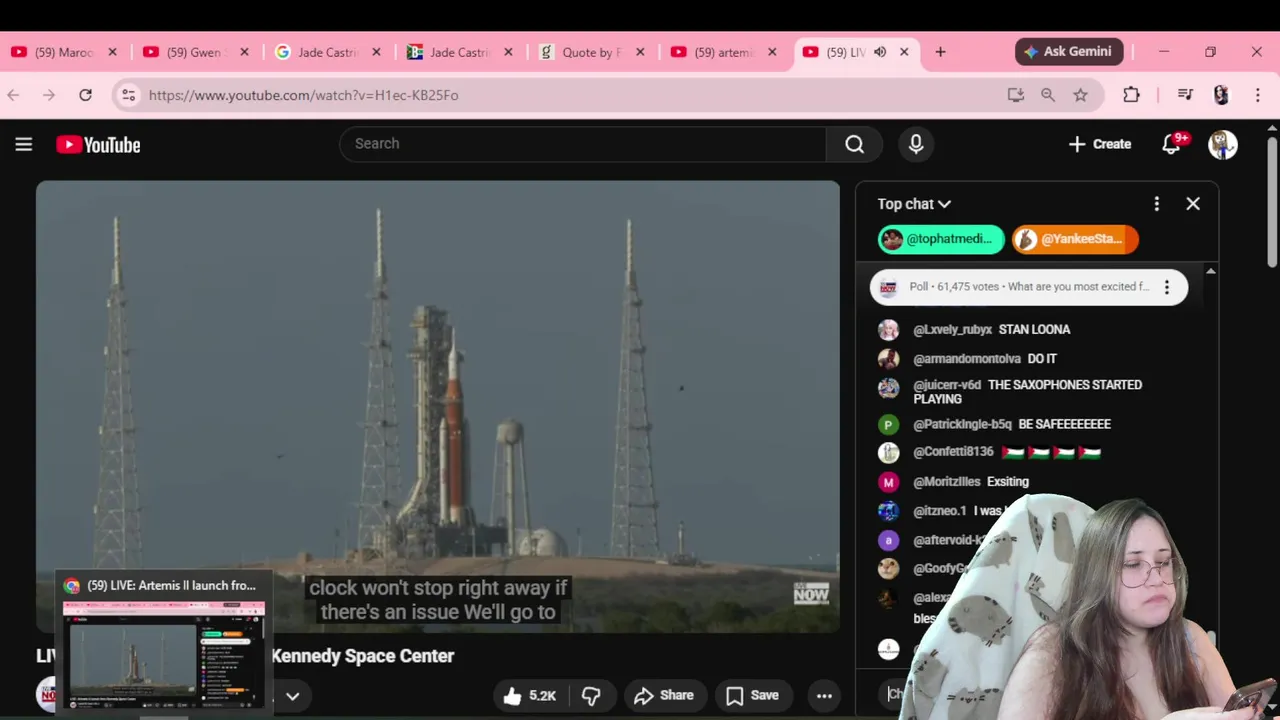Click the Artemis II tab preview thumbnail

coord(164,654)
